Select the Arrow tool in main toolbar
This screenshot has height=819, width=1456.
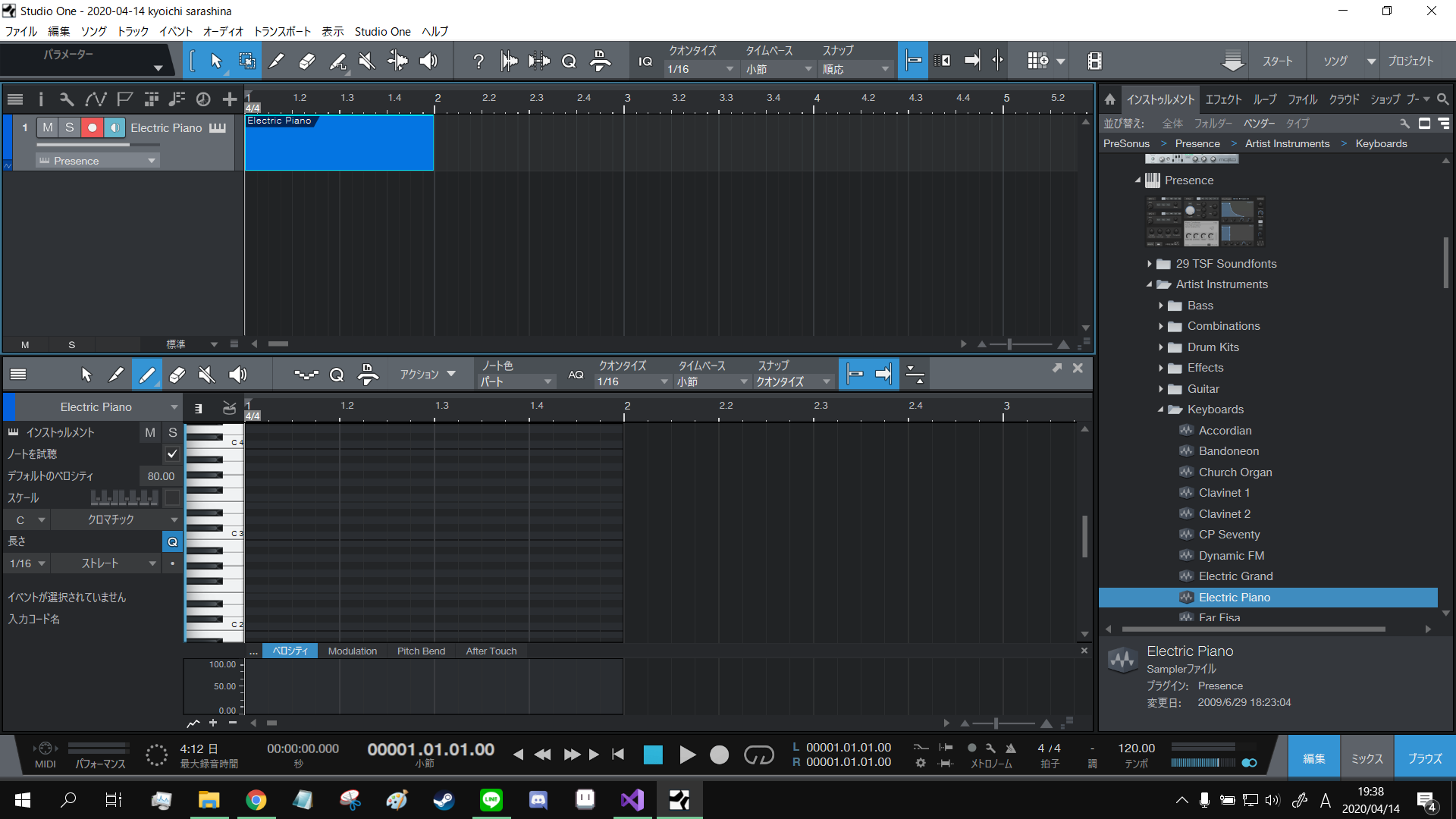point(216,61)
